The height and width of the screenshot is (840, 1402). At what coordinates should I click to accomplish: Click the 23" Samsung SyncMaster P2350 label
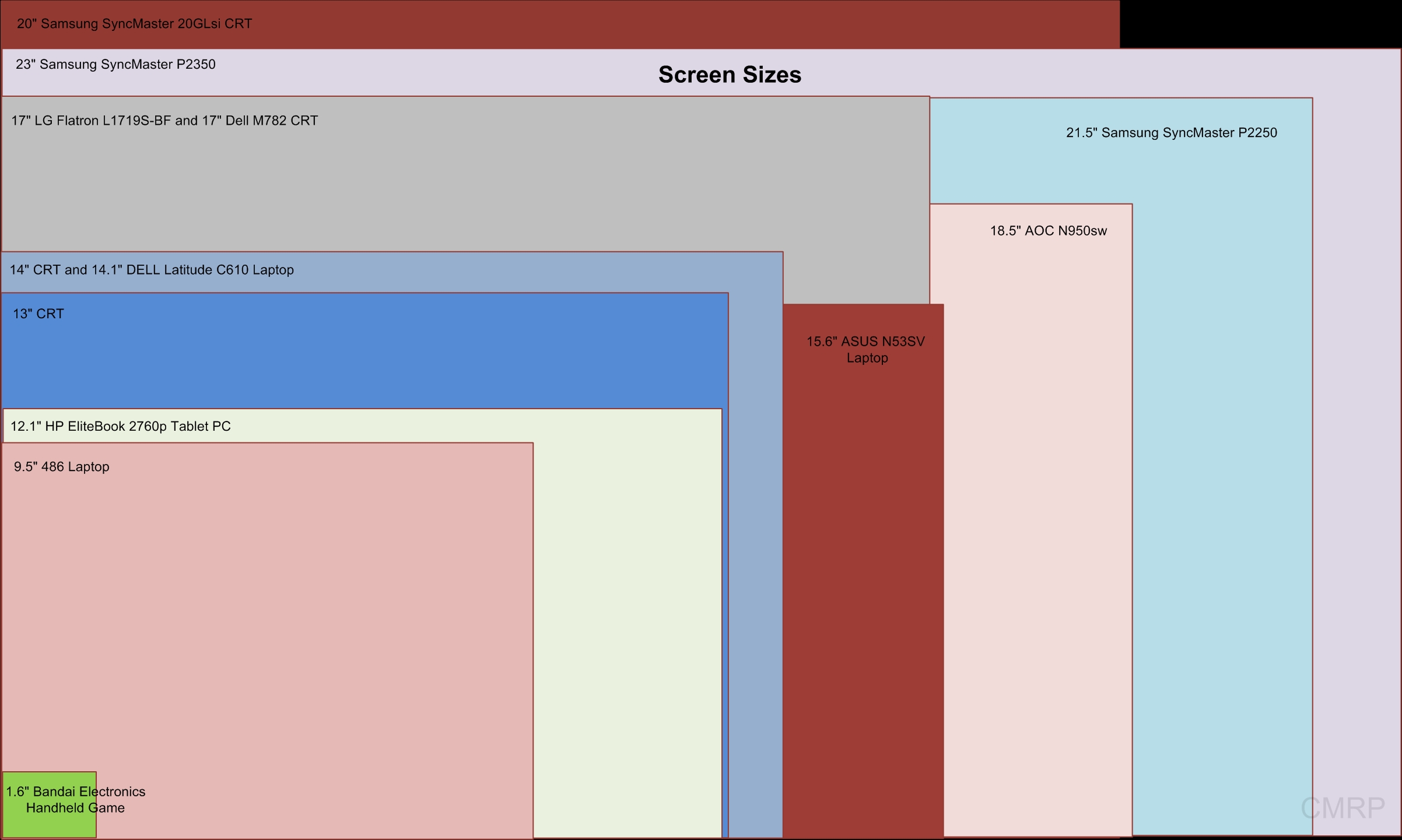[115, 64]
